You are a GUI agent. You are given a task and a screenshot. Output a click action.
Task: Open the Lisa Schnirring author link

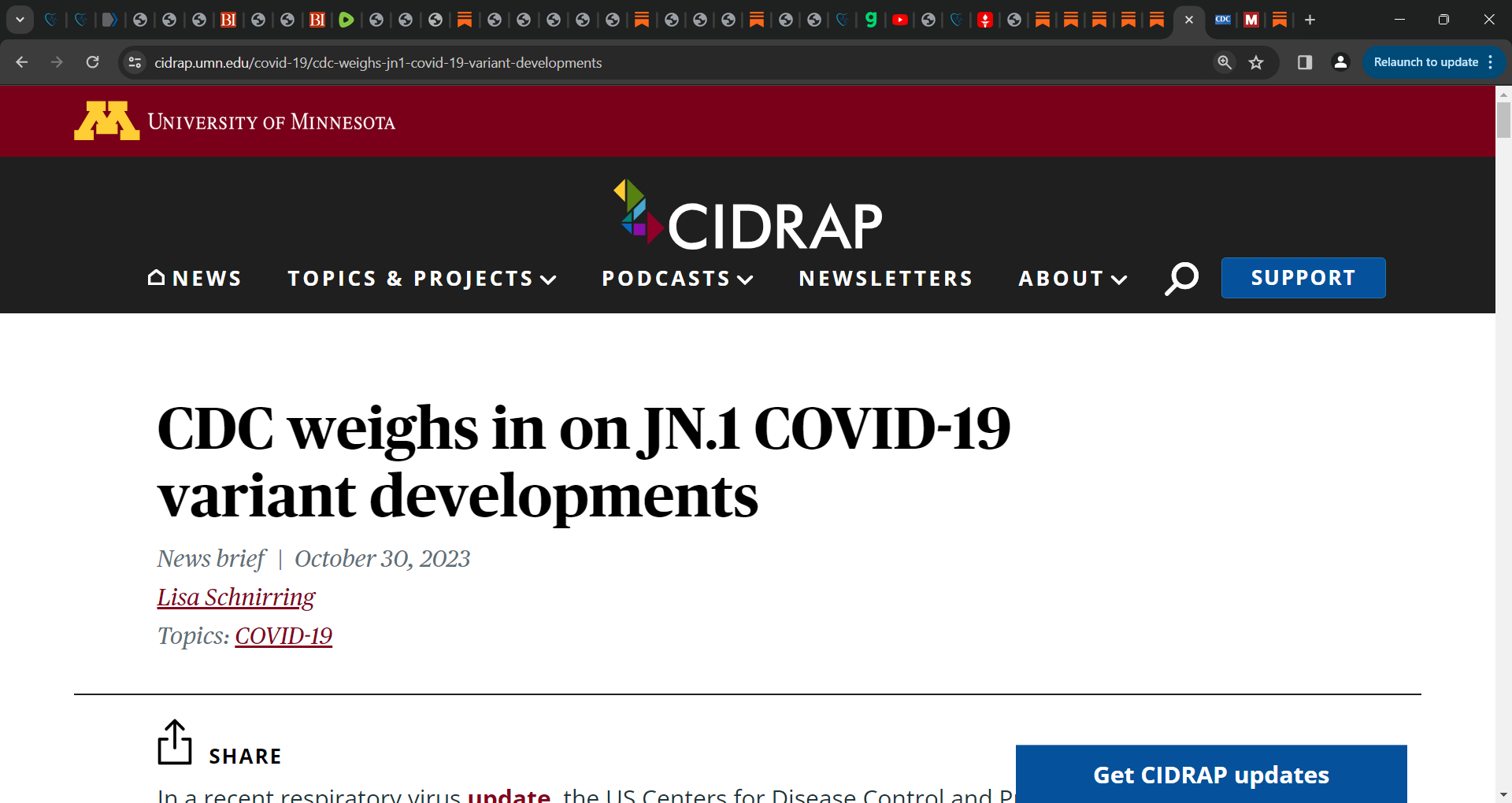[x=235, y=597]
